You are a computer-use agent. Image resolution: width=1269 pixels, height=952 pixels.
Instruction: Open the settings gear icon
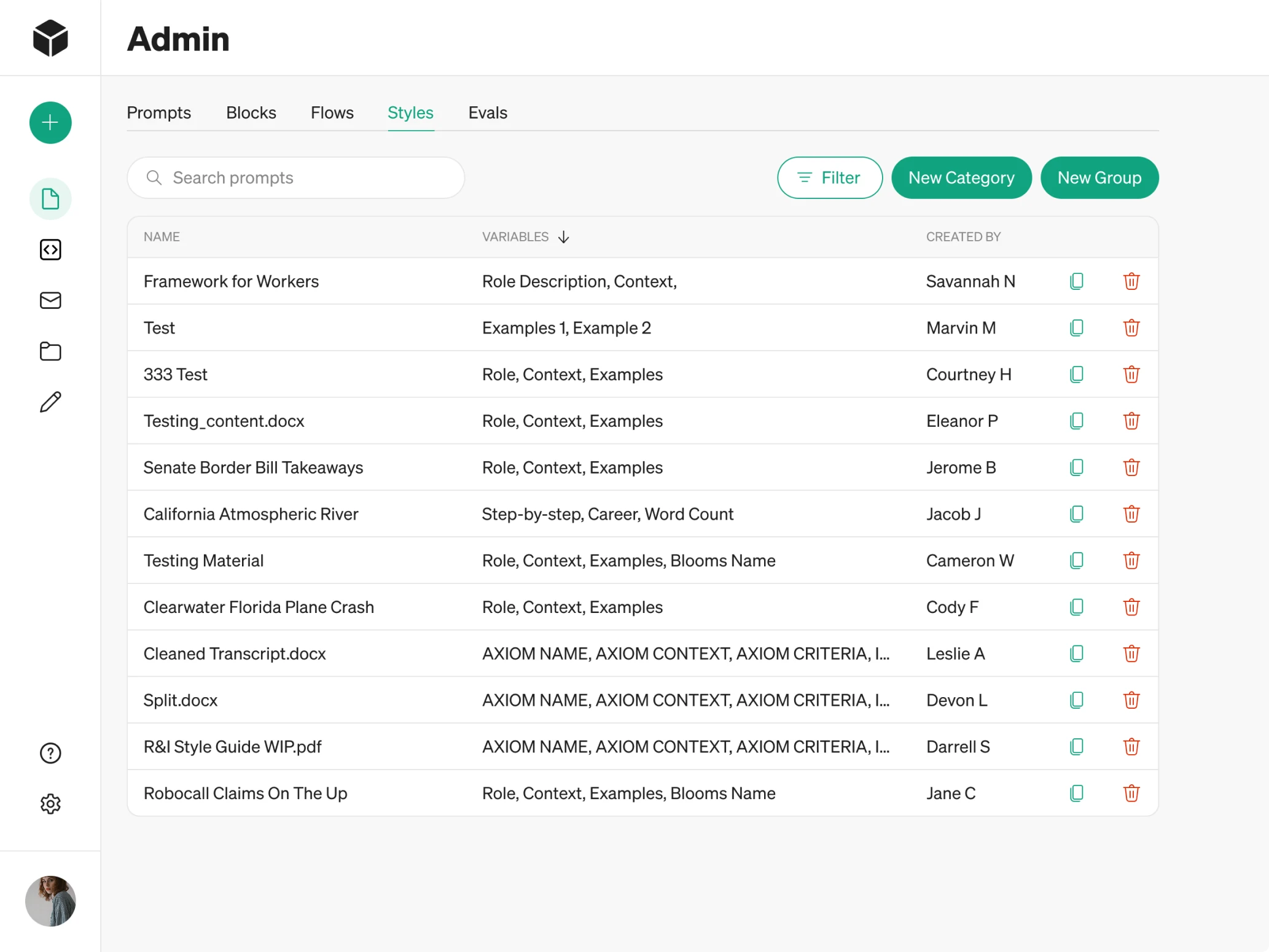pos(50,803)
